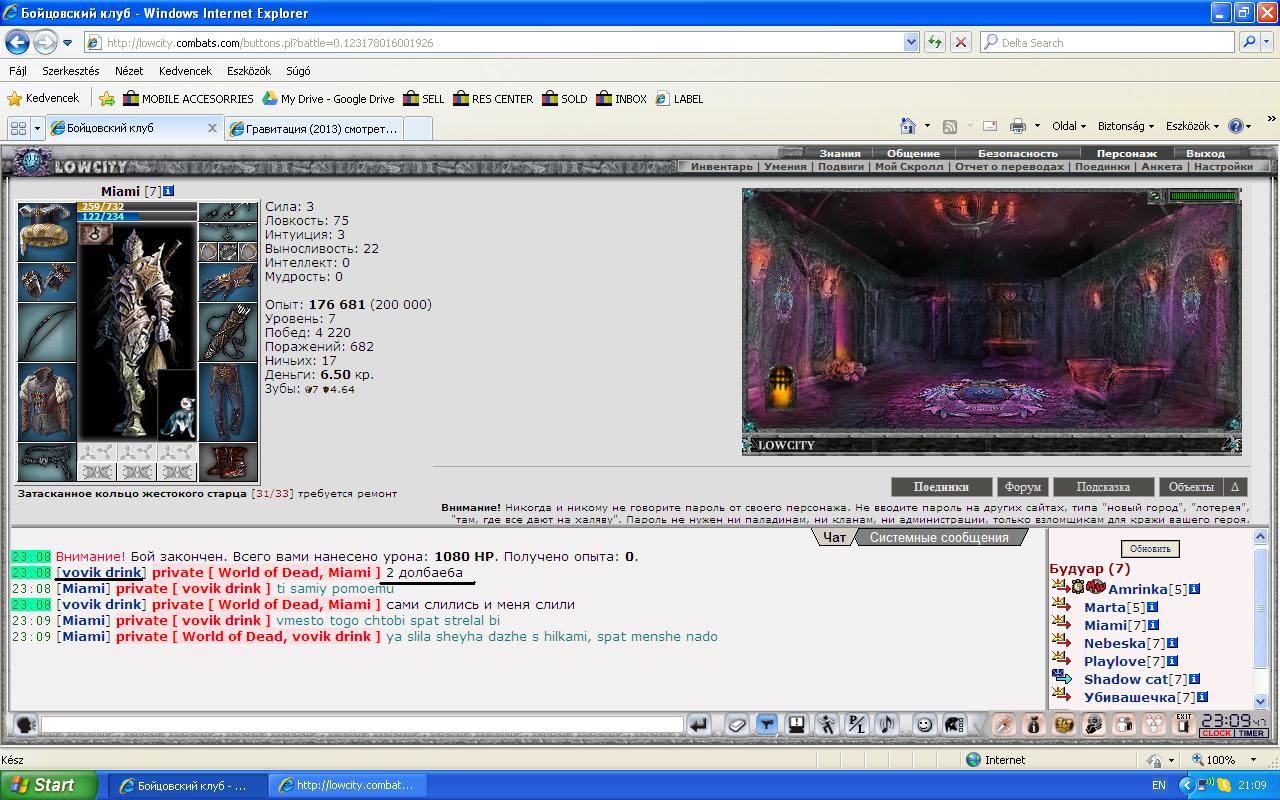This screenshot has height=800, width=1280.
Task: Open the Поединки submenu link
Action: click(1102, 167)
